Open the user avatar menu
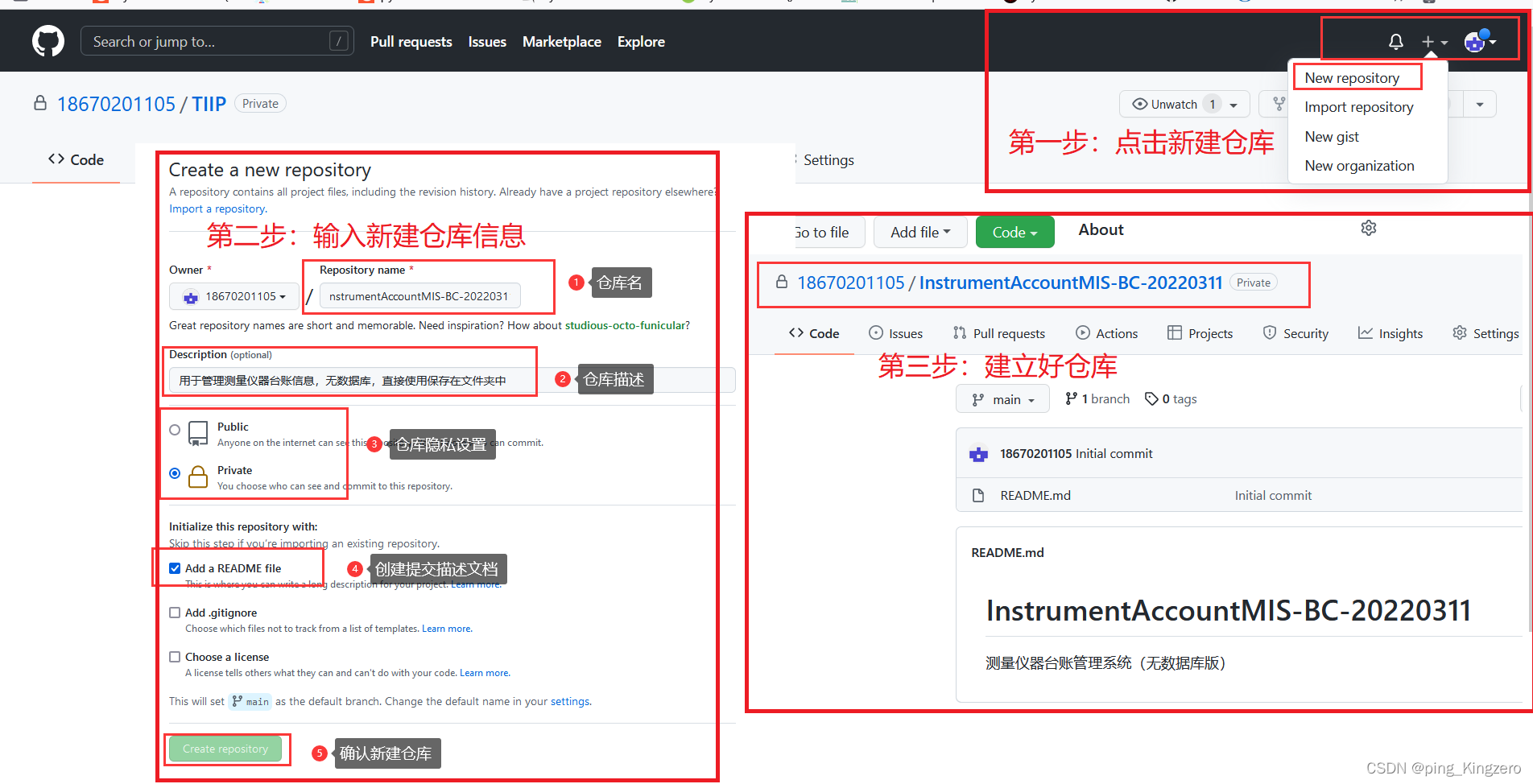1533x784 pixels. 1480,42
